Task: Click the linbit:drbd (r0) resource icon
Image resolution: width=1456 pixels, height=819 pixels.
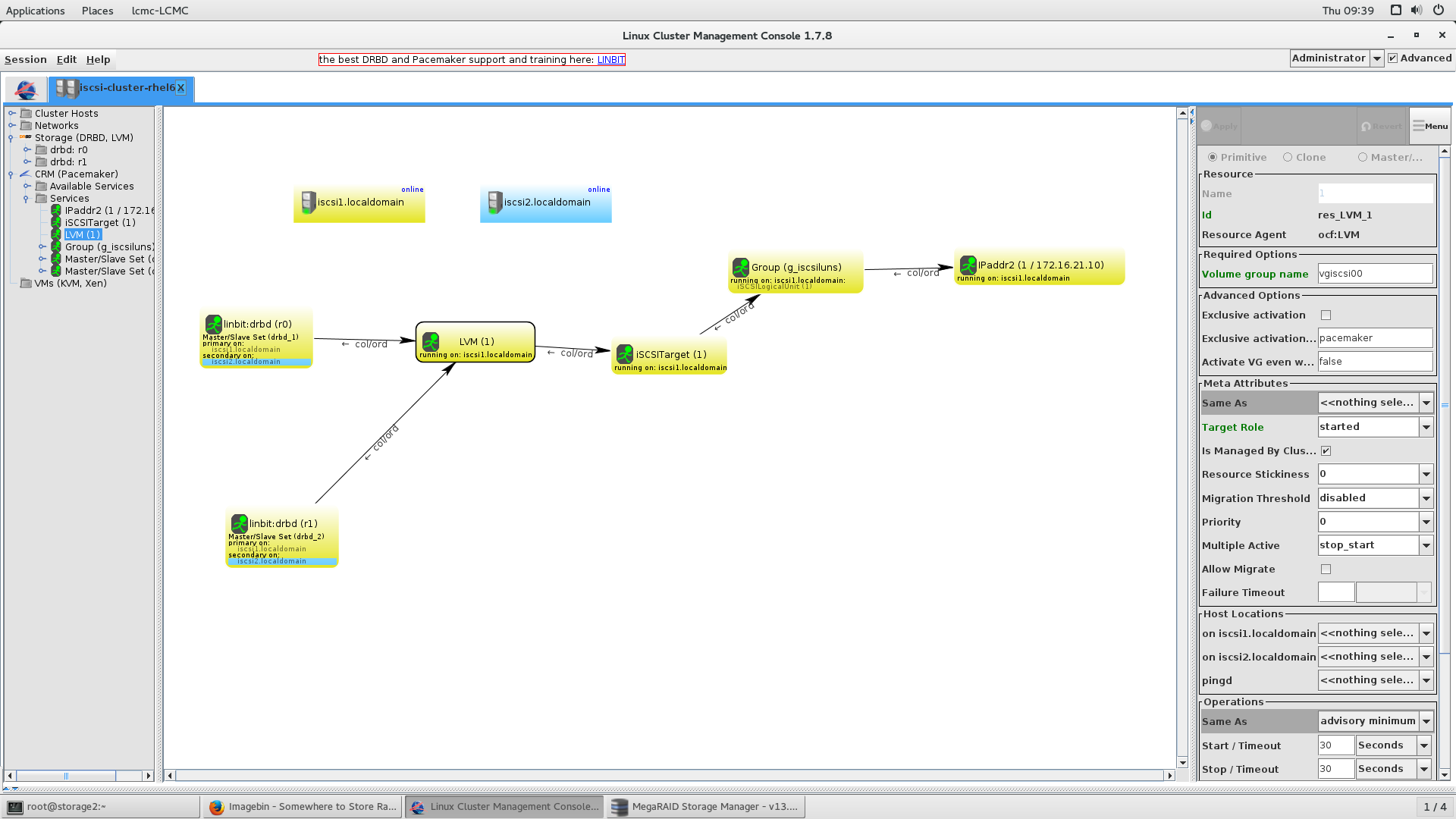Action: coord(213,324)
